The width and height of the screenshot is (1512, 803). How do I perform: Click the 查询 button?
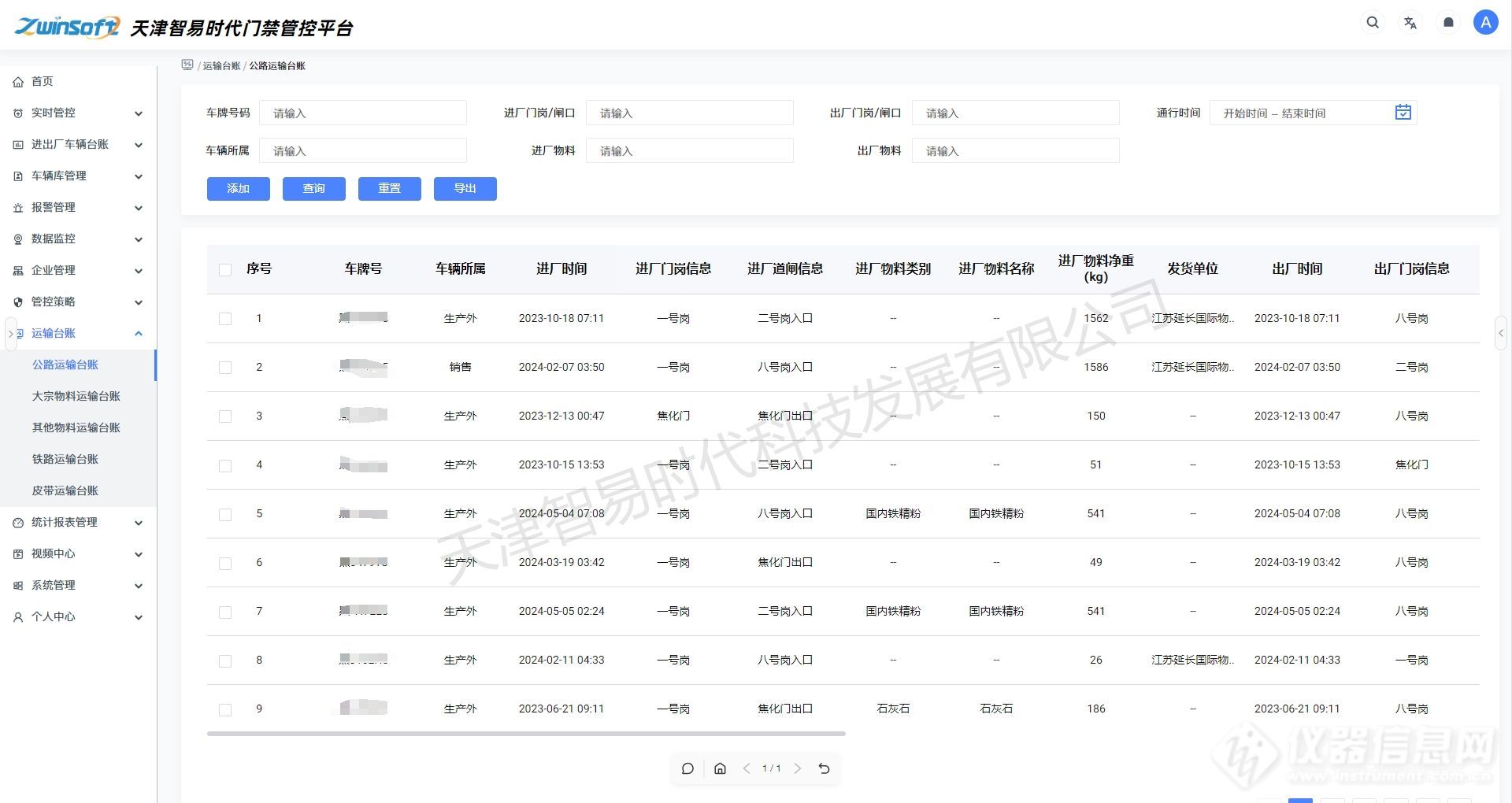[314, 188]
